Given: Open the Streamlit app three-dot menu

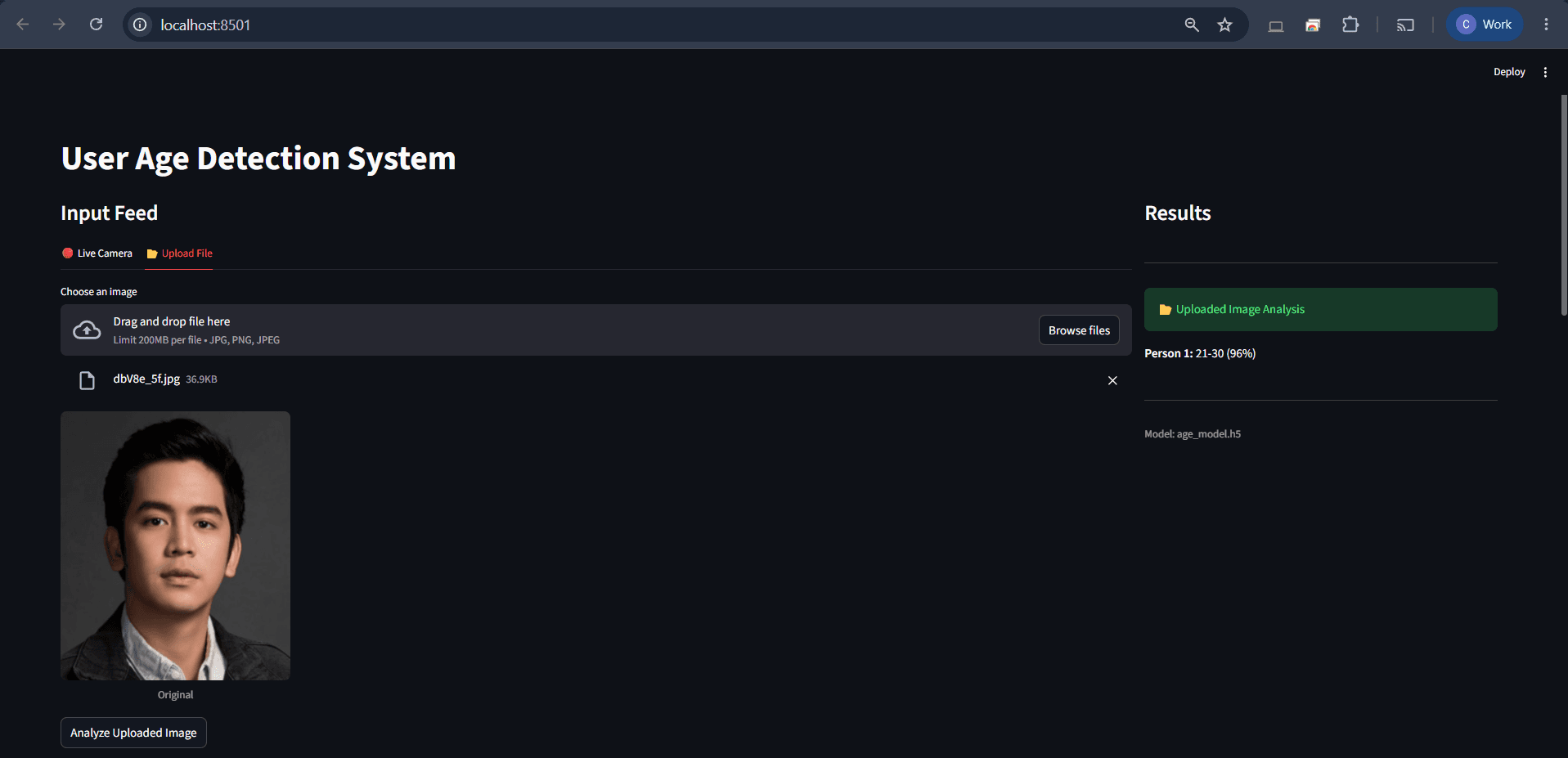Looking at the screenshot, I should coord(1545,72).
